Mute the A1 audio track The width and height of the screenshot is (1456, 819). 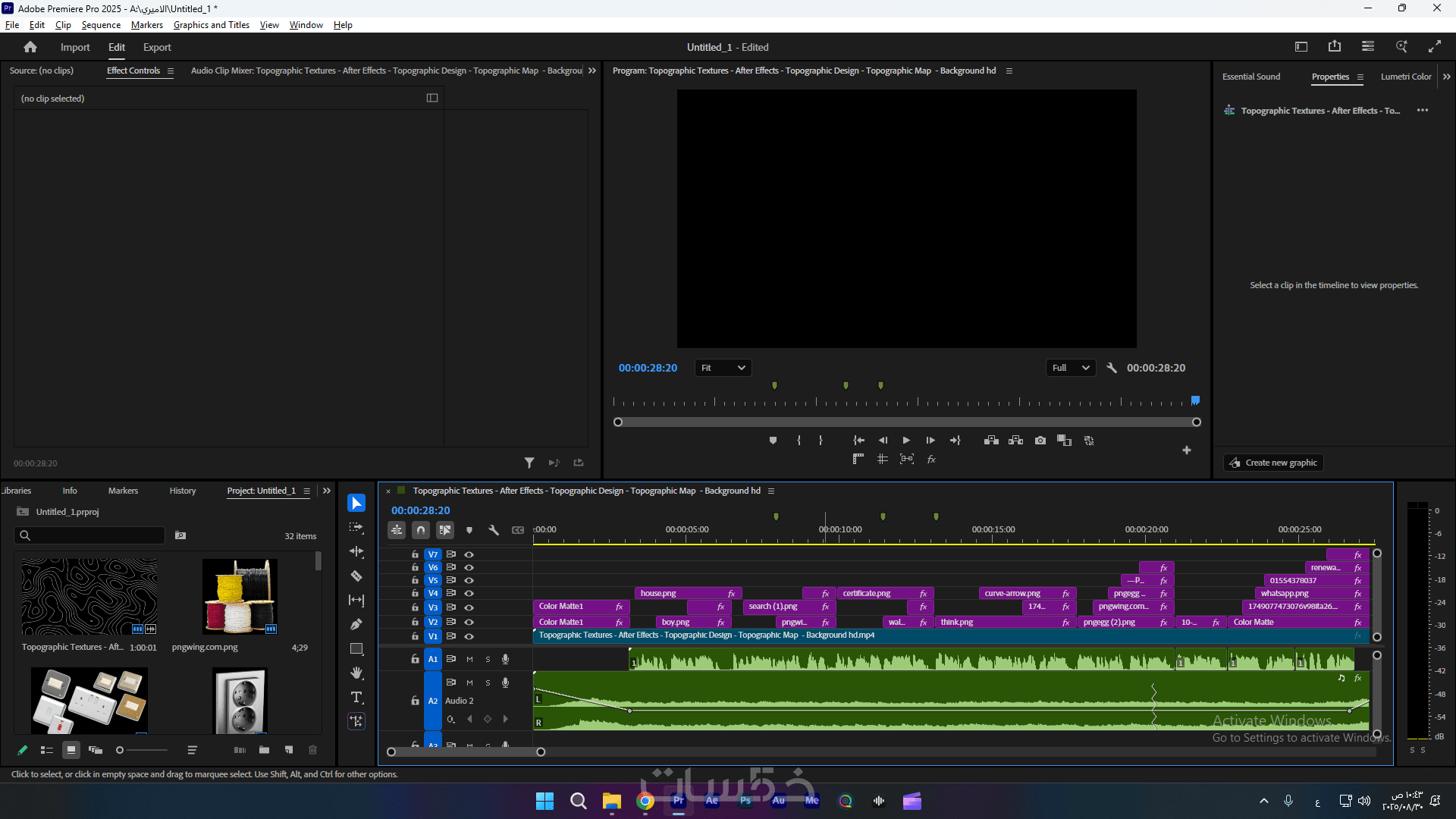pos(469,660)
